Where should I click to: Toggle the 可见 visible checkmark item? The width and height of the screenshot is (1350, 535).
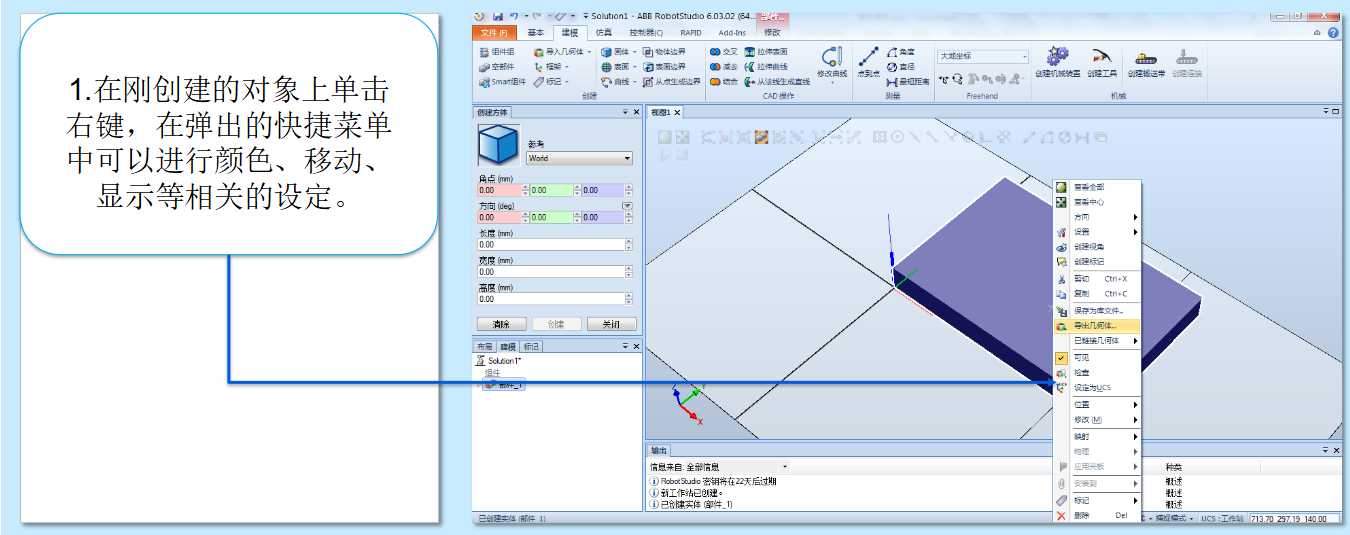click(x=1097, y=358)
